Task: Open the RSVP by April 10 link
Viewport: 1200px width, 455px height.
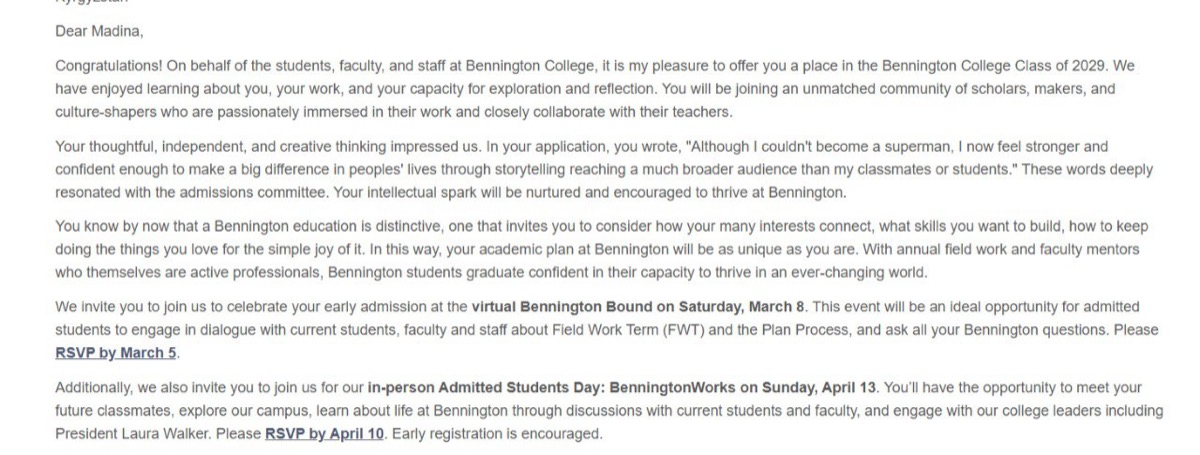Action: [x=324, y=434]
